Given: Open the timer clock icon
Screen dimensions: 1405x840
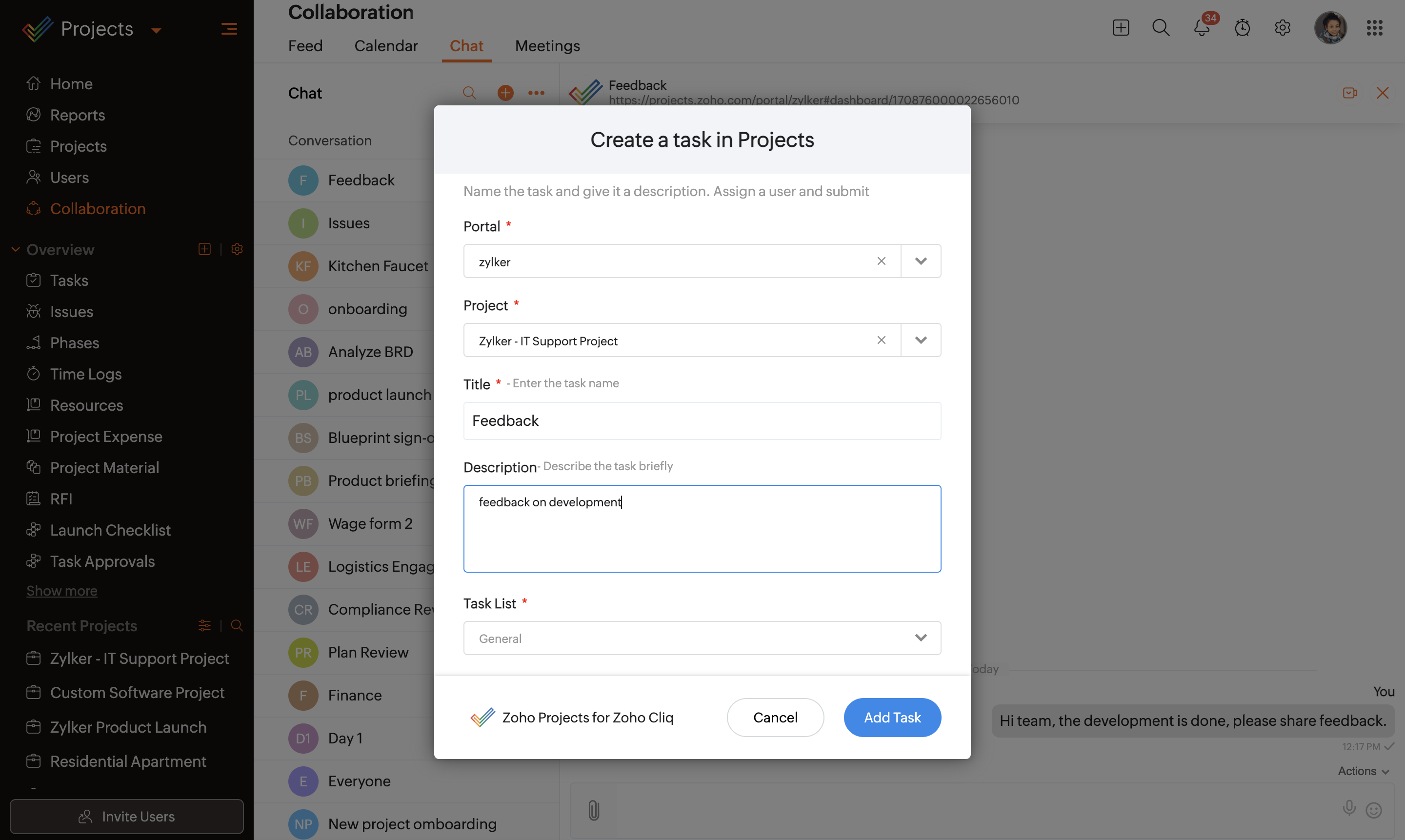Looking at the screenshot, I should (1242, 28).
